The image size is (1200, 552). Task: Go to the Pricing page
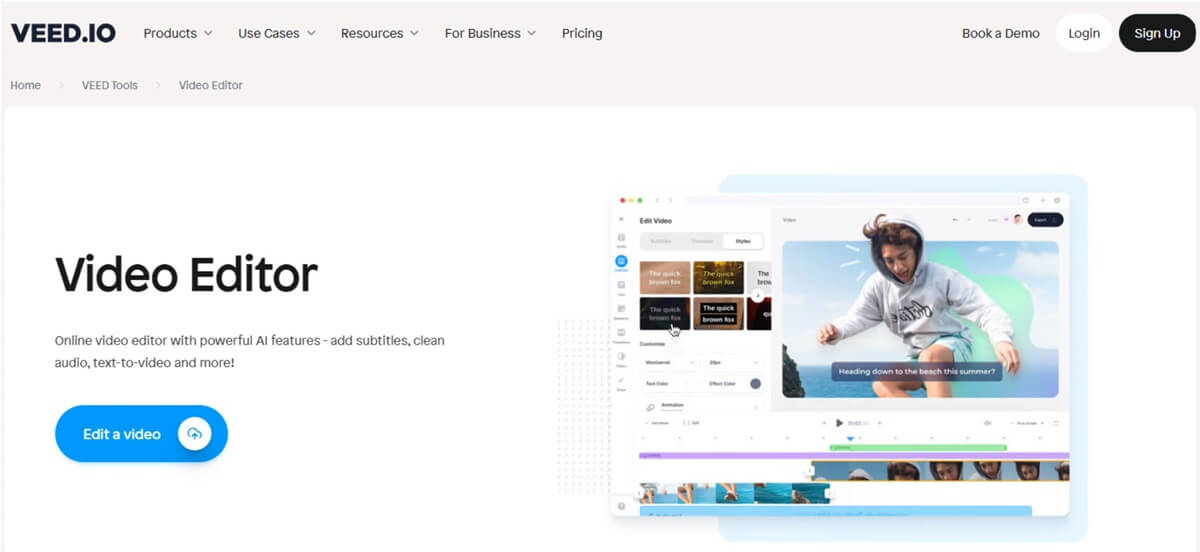pos(582,33)
